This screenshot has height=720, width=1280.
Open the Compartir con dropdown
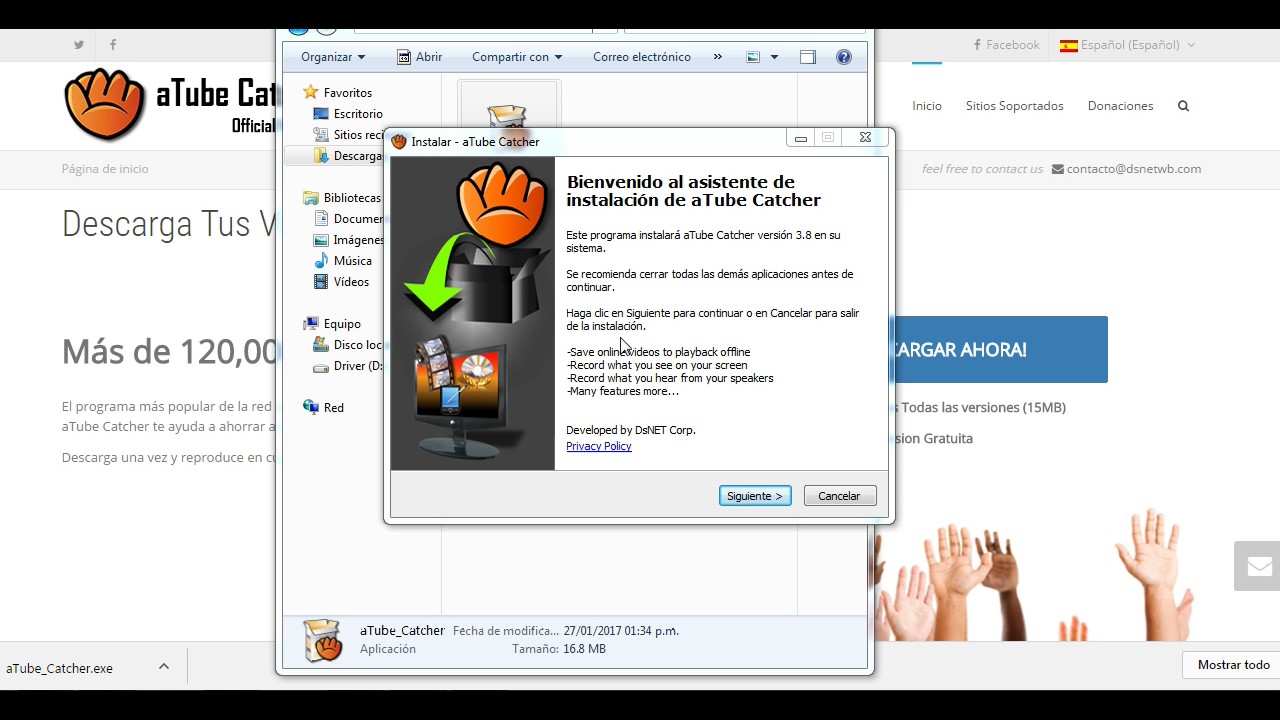517,57
